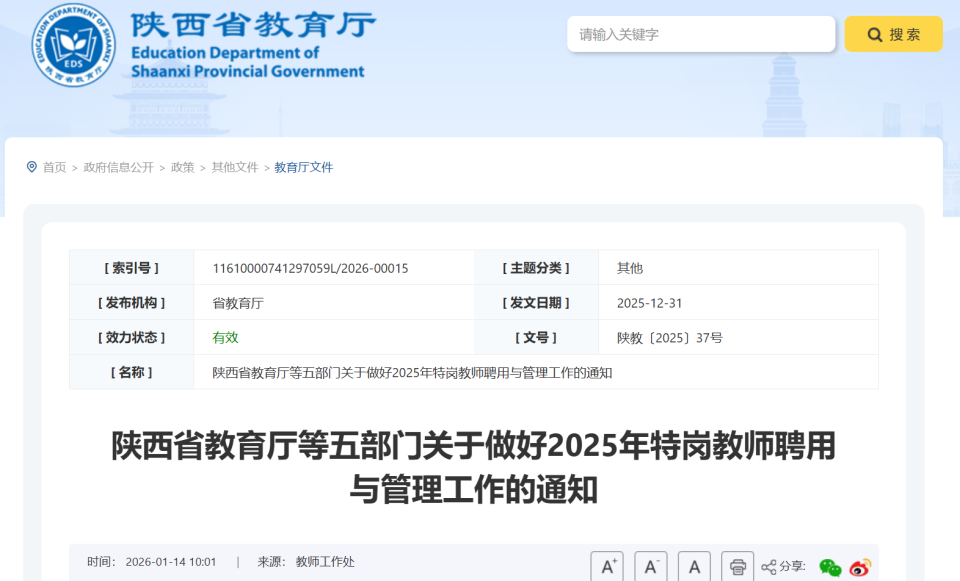Click the 教育厅文件 breadcrumb link
The image size is (960, 581).
(303, 166)
